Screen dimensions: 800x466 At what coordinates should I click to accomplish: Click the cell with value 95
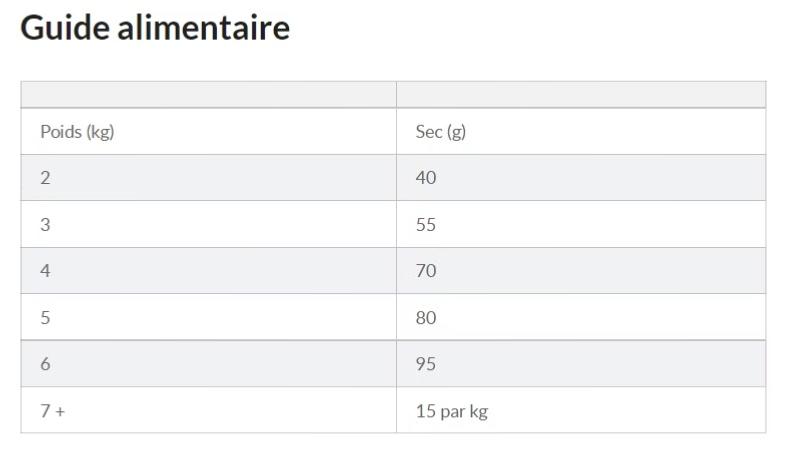point(426,364)
